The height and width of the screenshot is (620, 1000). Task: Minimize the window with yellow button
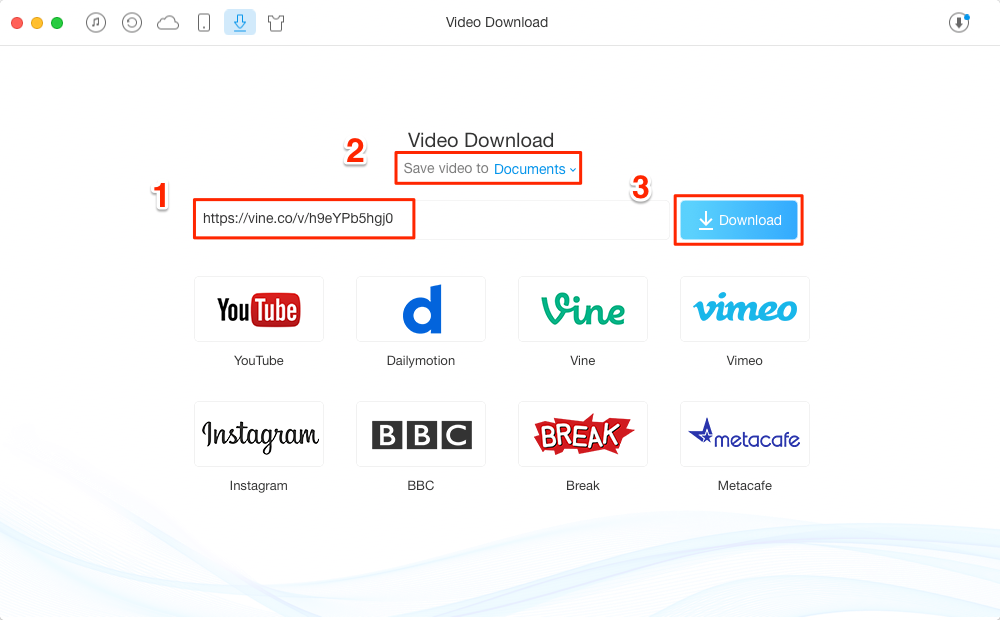[x=37, y=23]
